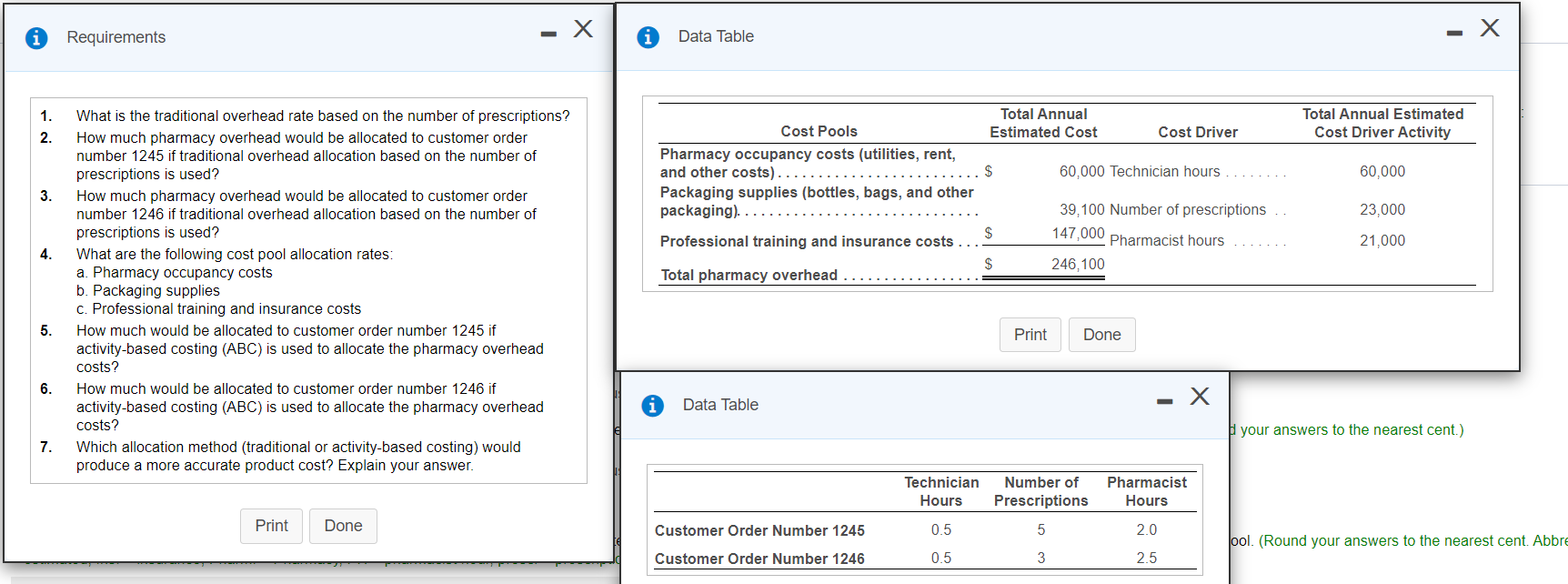Select requirement 4 'What are the following cost pool allocation rates'
Viewport: 1568px width, 584px height.
coord(235,254)
